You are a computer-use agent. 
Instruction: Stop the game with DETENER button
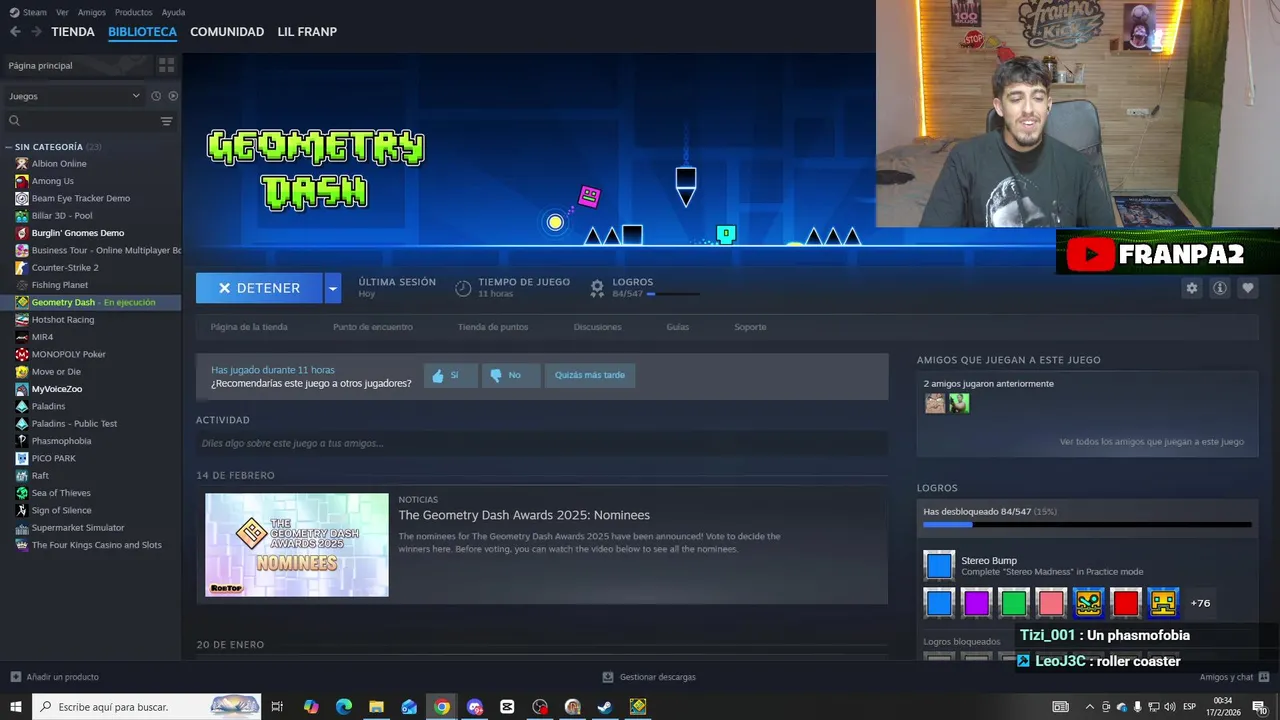point(259,288)
